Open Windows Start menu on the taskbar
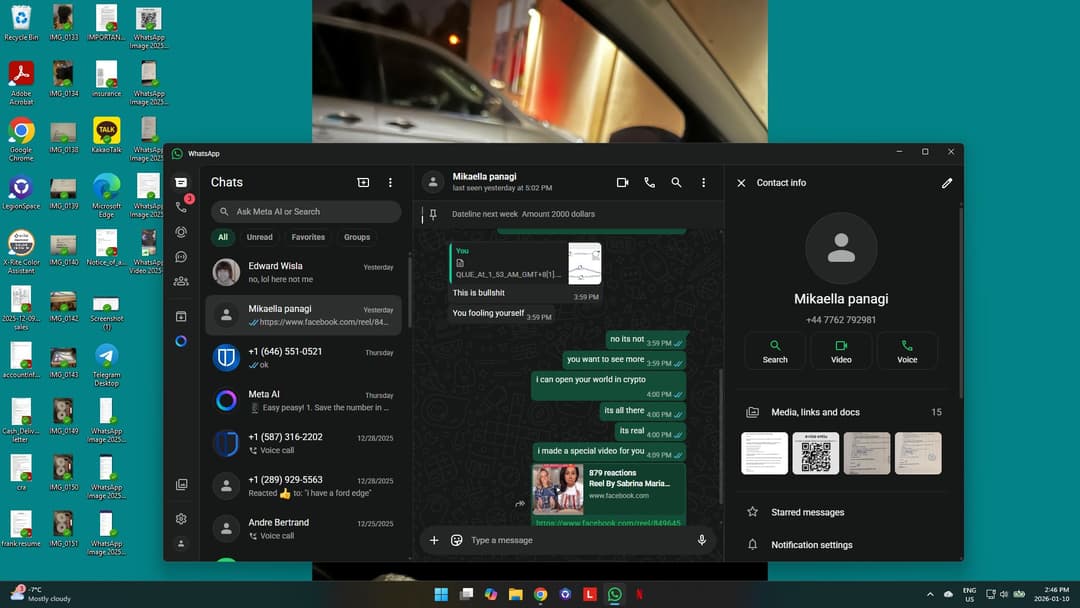1080x608 pixels. click(441, 594)
